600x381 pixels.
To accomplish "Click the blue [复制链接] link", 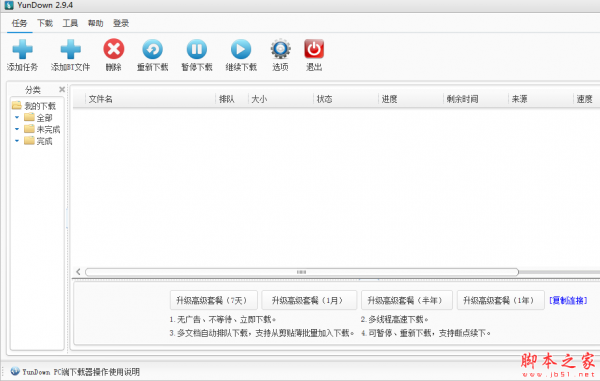I will click(568, 301).
